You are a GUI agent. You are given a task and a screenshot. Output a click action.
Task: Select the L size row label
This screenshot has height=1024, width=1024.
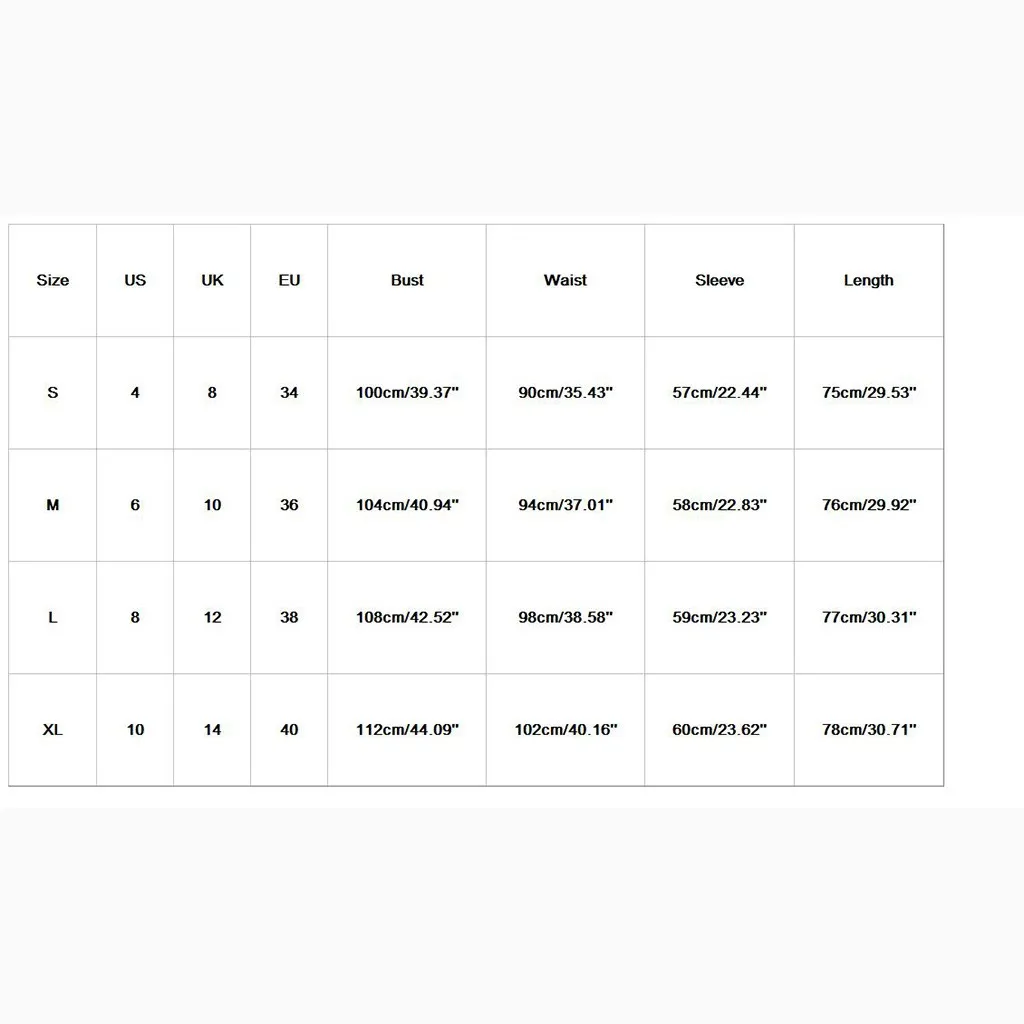(x=53, y=618)
